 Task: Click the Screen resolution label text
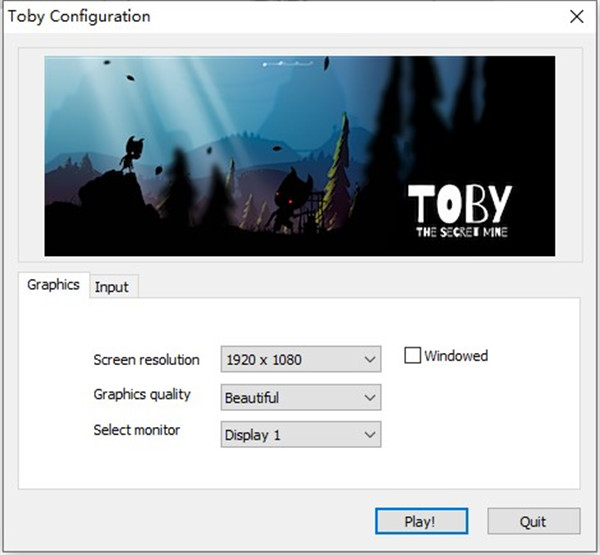click(146, 359)
